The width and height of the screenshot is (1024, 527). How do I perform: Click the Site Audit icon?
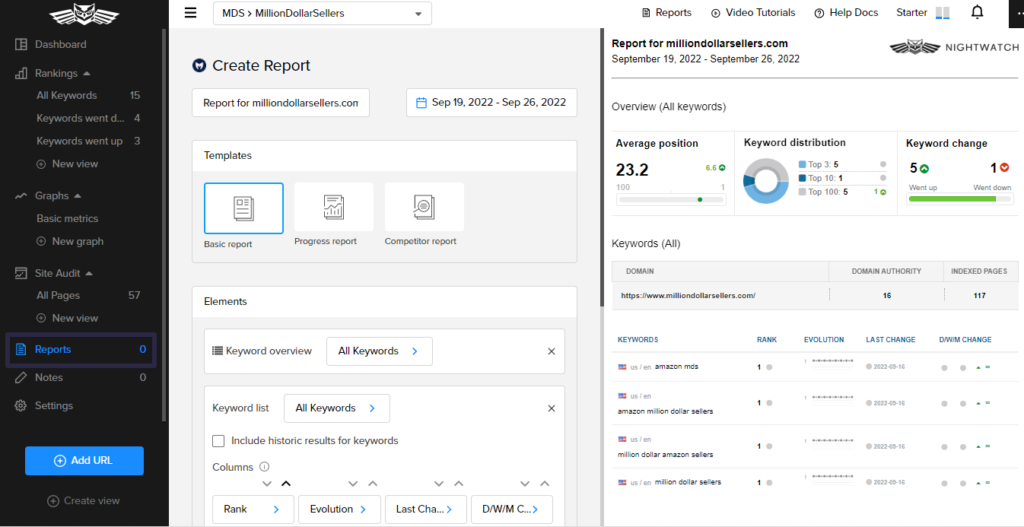click(x=21, y=273)
